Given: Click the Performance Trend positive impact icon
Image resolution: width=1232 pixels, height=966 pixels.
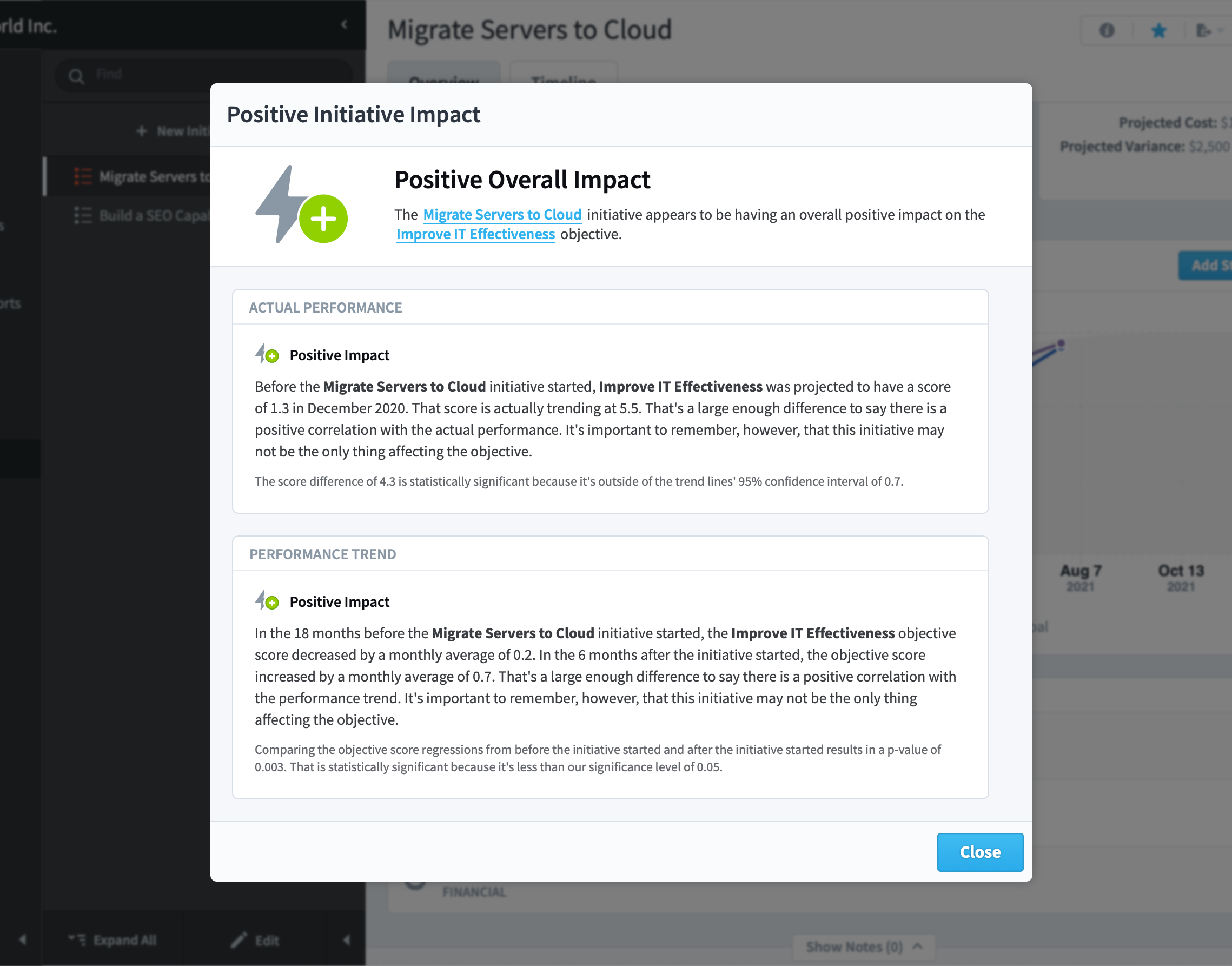Looking at the screenshot, I should 267,600.
